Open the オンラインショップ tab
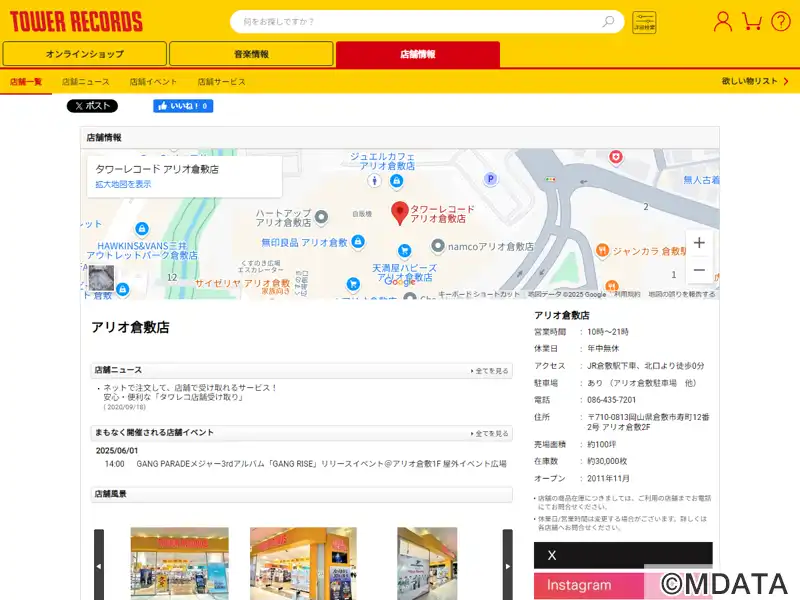Screen dimensions: 800x600 point(85,54)
